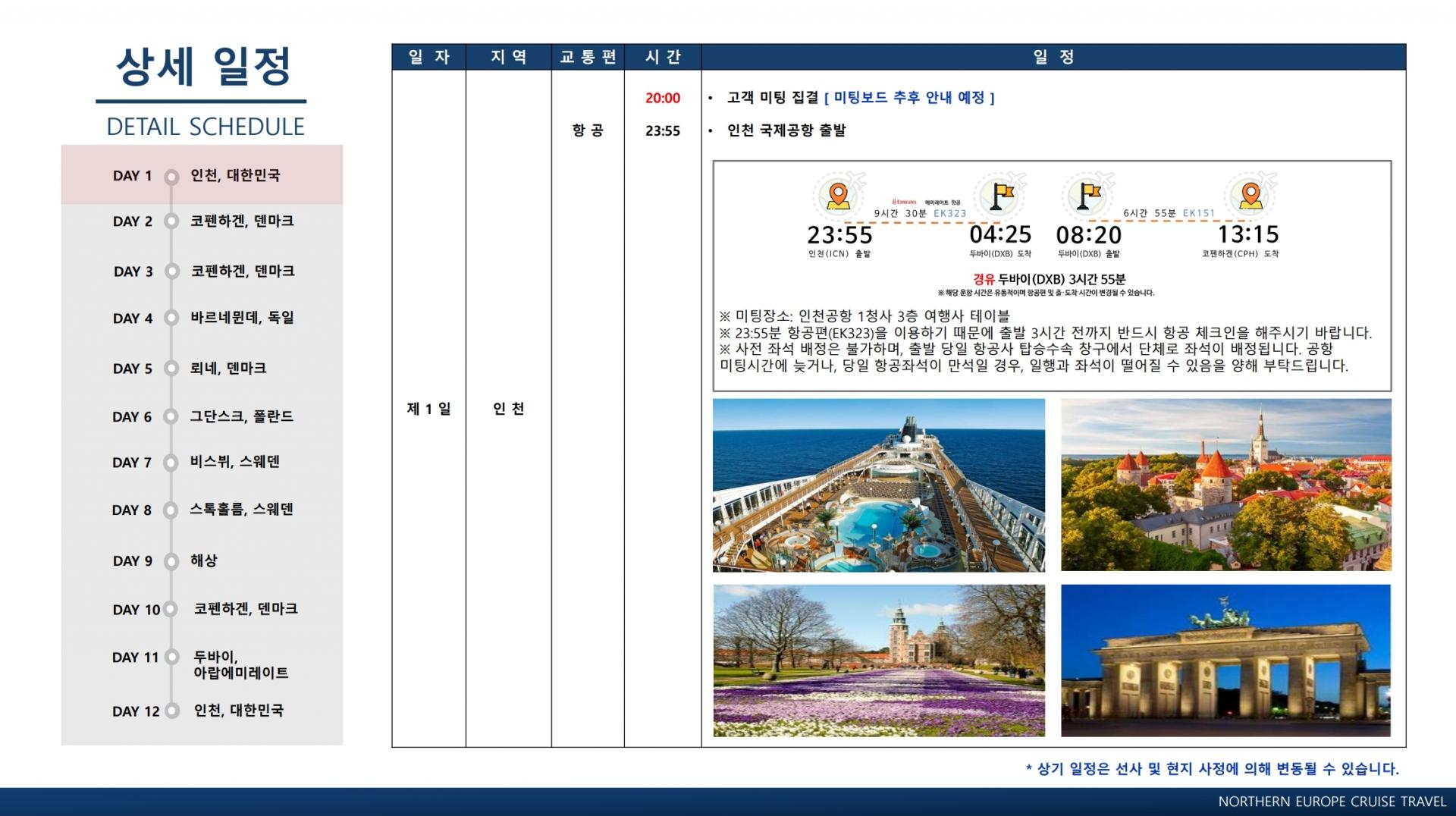This screenshot has width=1456, height=816.
Task: Click the 일 정 column header
Action: click(x=1054, y=57)
